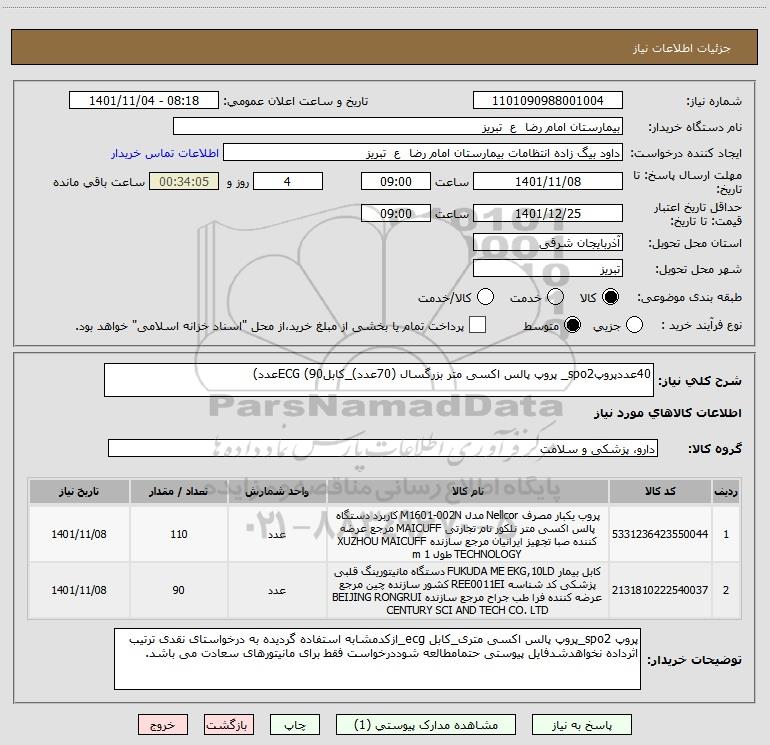The height and width of the screenshot is (745, 770).
Task: Click the جزئیات اطلاعات نیاز header title
Action: [x=682, y=48]
